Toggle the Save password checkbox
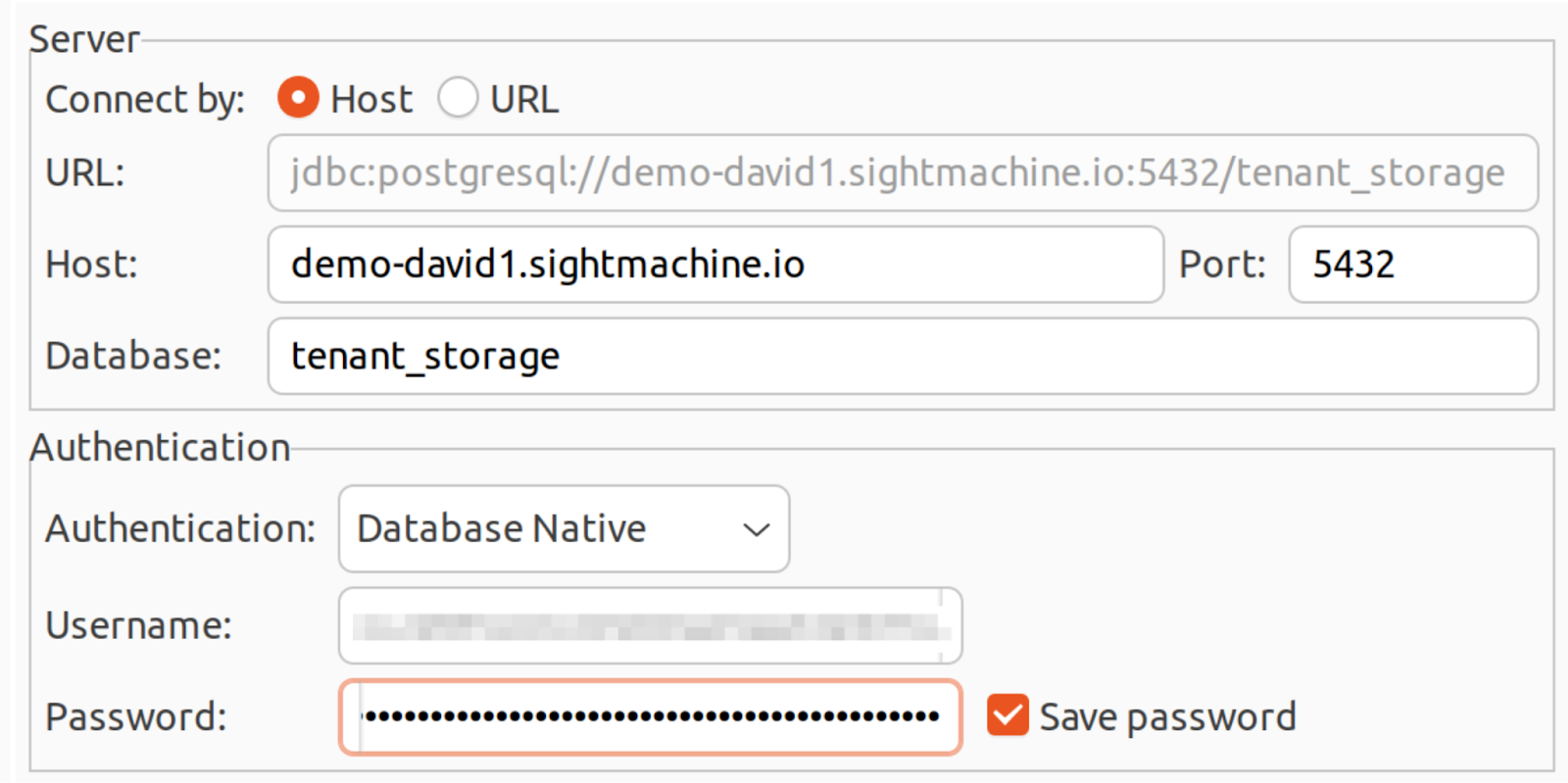 point(1007,715)
